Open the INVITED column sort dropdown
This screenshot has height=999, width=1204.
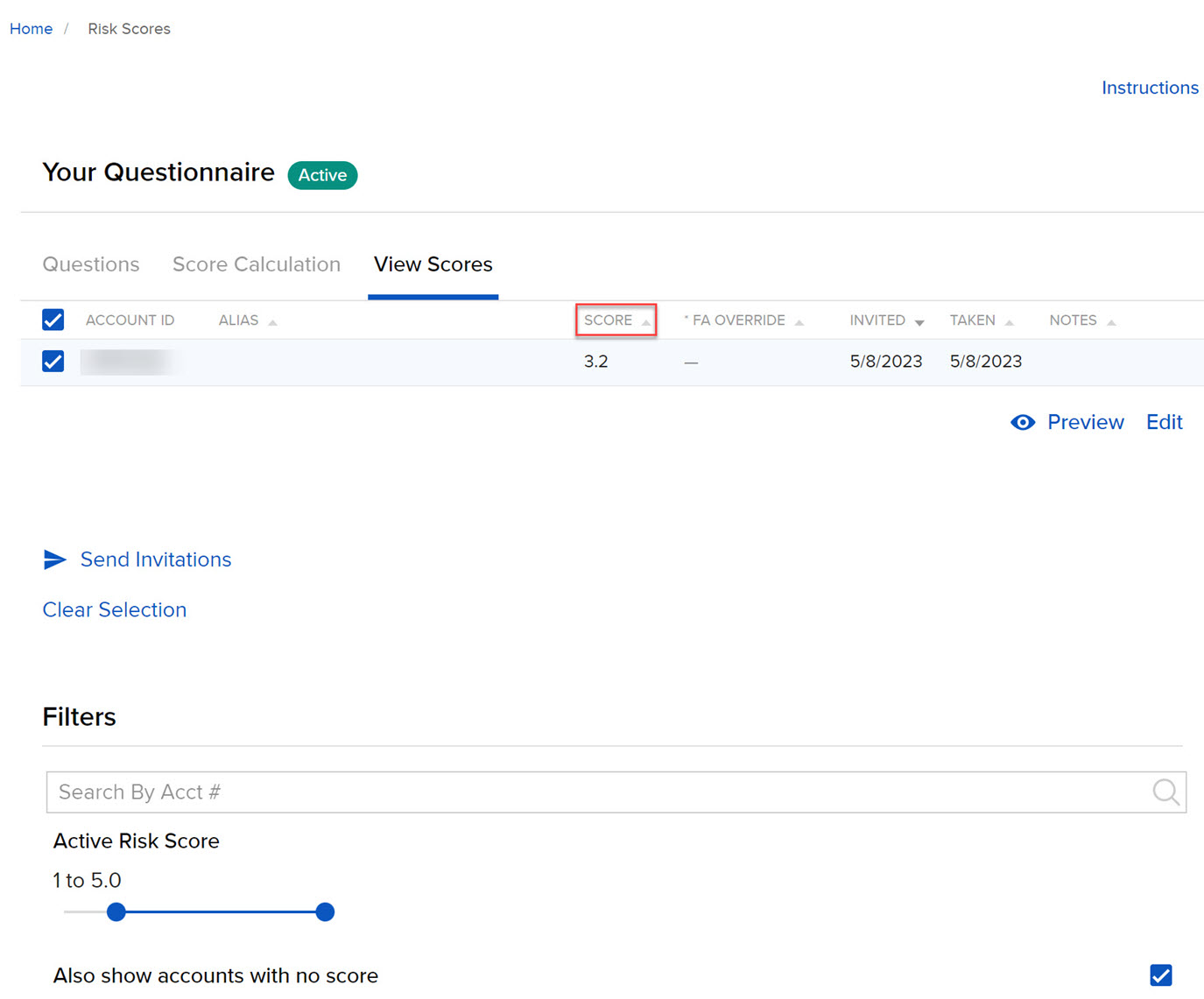tap(919, 321)
